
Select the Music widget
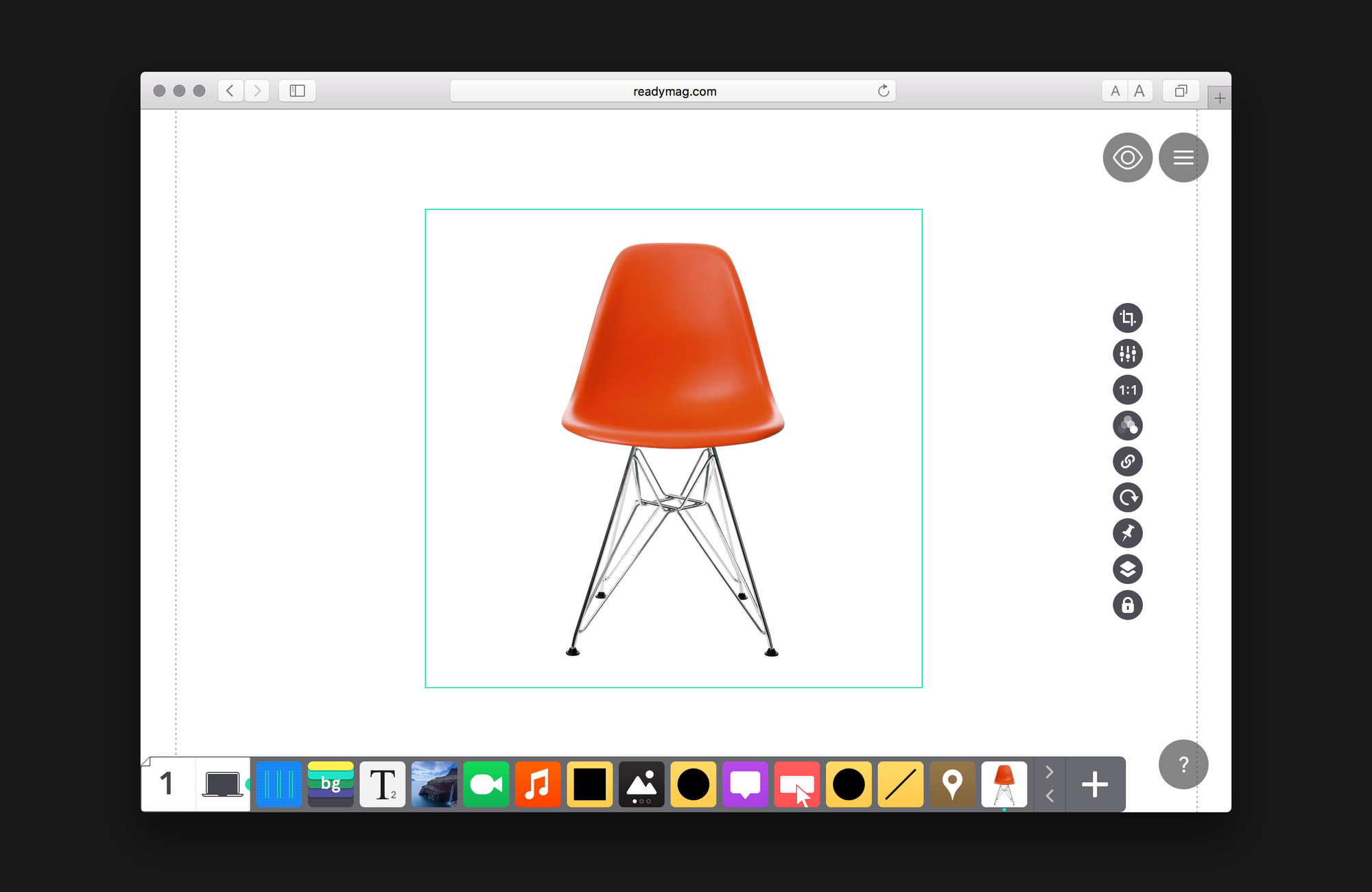(x=538, y=784)
